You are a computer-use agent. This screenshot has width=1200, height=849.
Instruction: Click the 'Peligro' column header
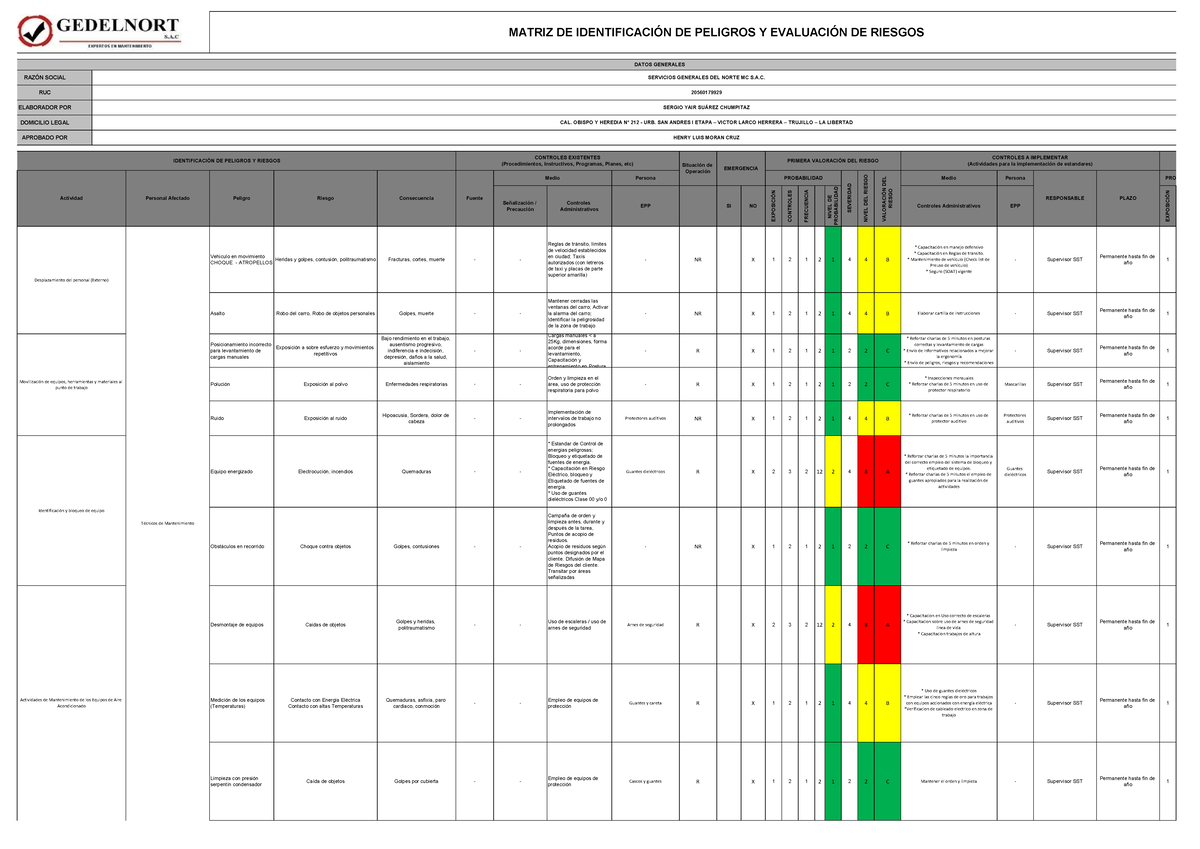pyautogui.click(x=241, y=198)
